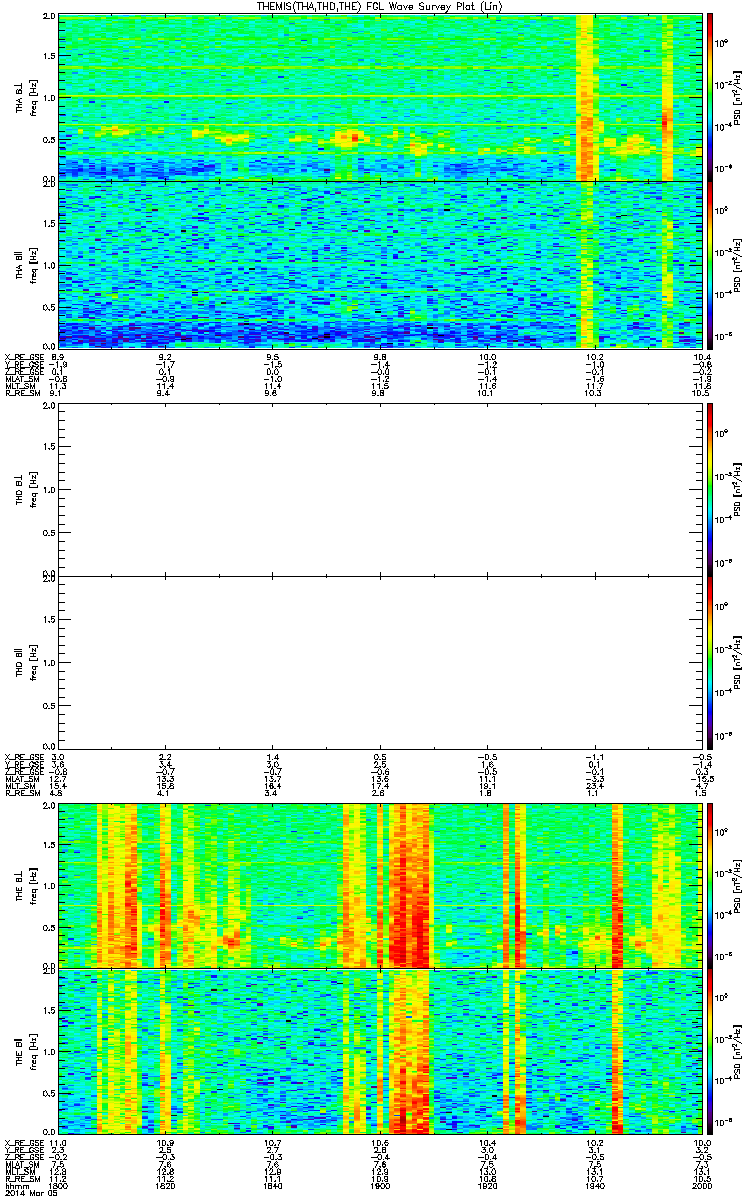
Task: Click the 1.0 tick on the THD B⊥ frequency axis
Action: coord(48,489)
